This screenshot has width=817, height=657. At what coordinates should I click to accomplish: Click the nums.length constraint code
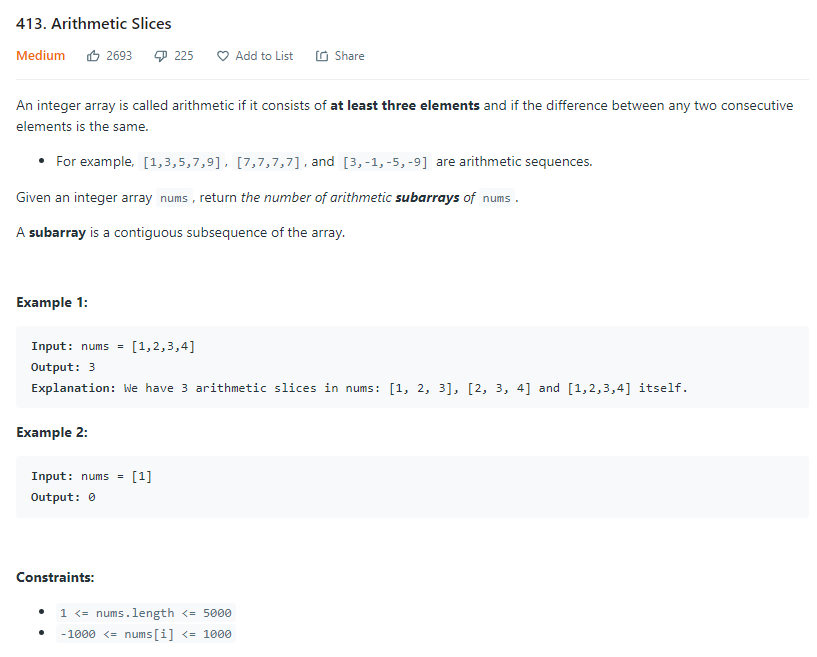[x=146, y=613]
